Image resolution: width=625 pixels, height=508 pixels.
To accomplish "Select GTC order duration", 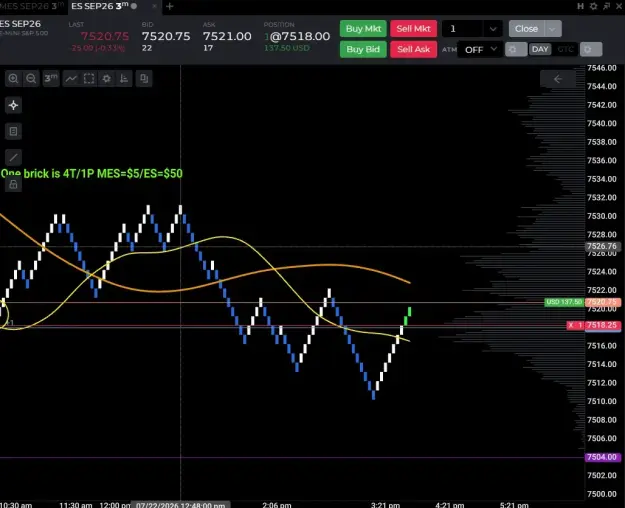I will [565, 49].
